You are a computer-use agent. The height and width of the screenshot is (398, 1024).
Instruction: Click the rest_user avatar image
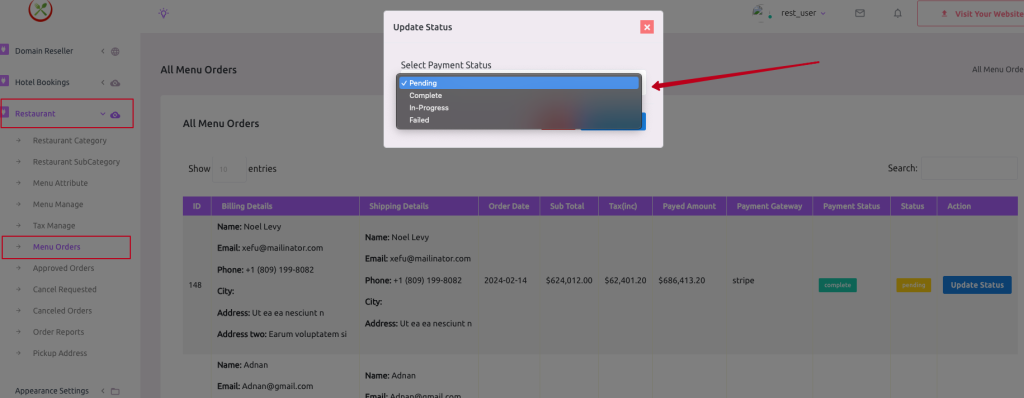click(758, 12)
